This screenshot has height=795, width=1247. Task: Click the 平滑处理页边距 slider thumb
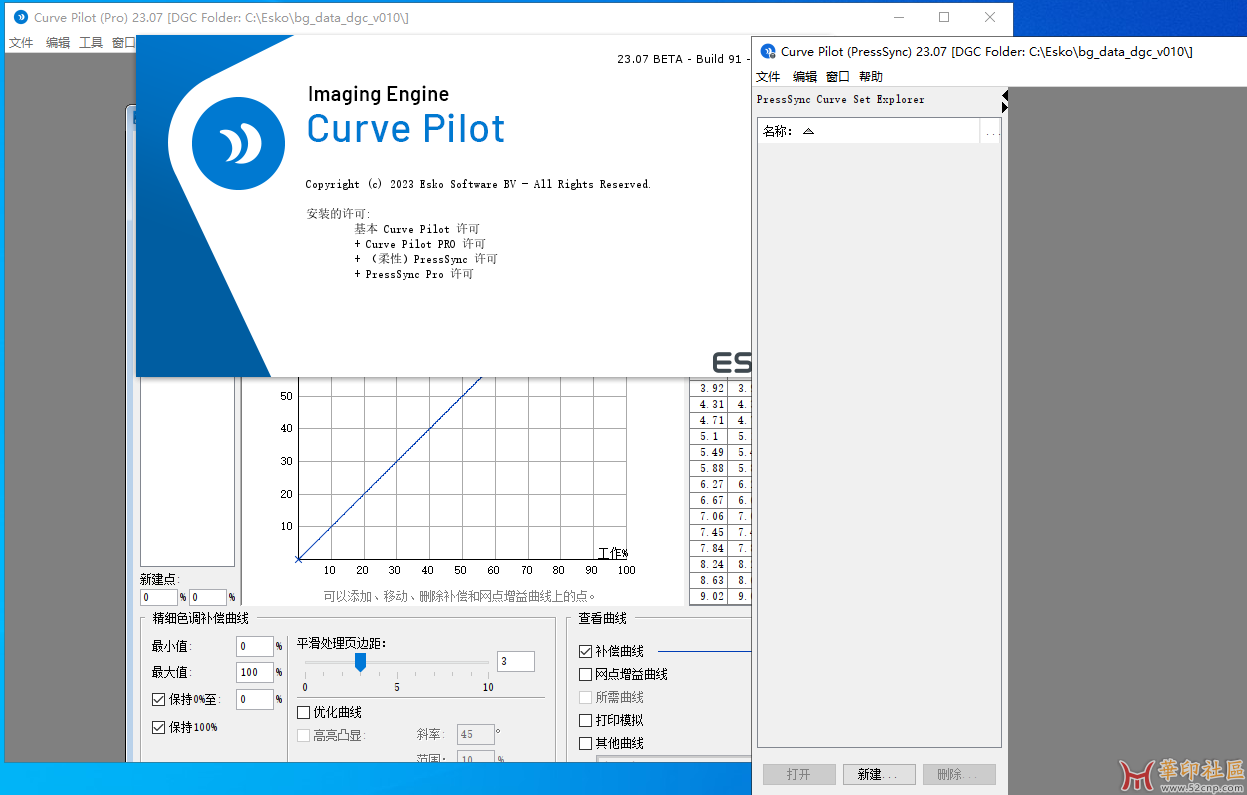[x=360, y=662]
